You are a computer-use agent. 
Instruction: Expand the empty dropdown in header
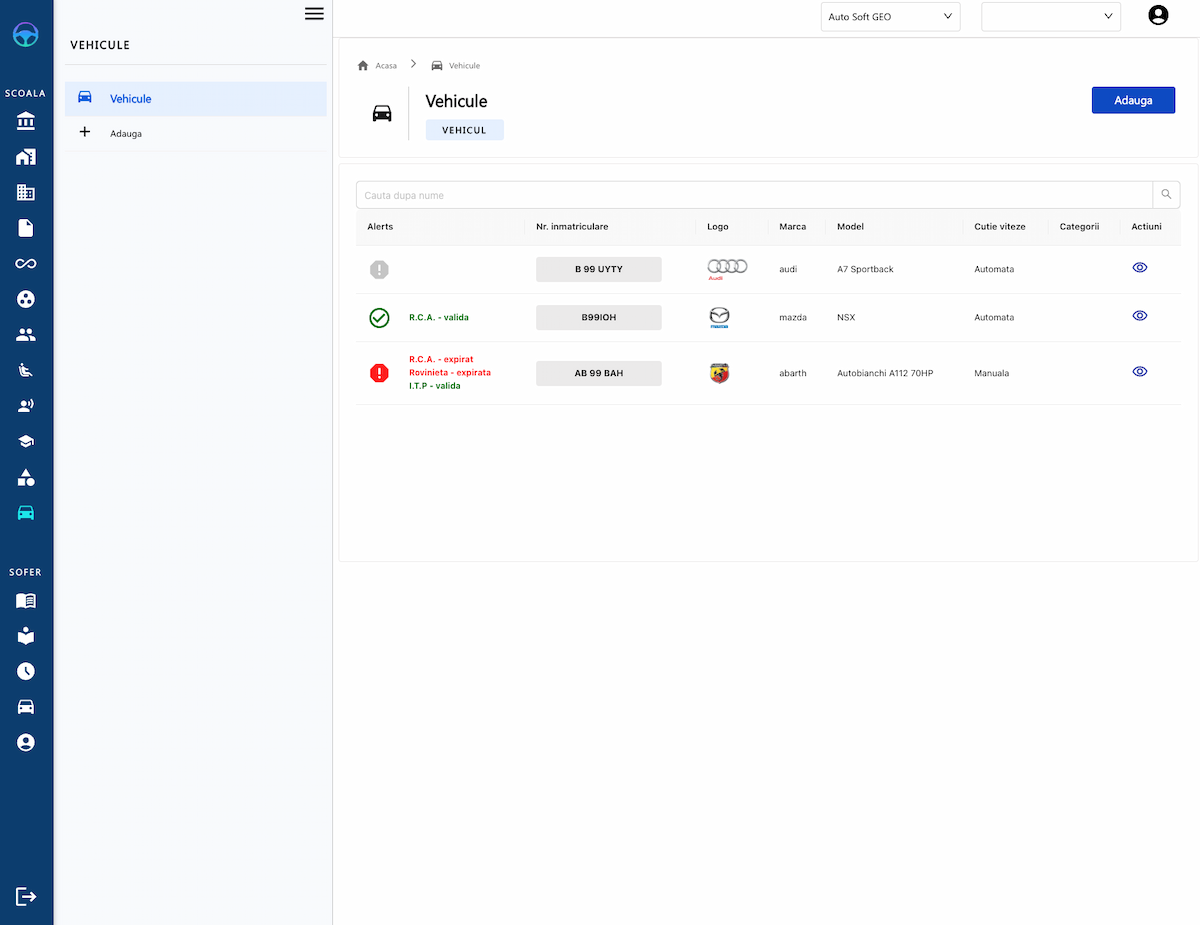pos(1050,17)
